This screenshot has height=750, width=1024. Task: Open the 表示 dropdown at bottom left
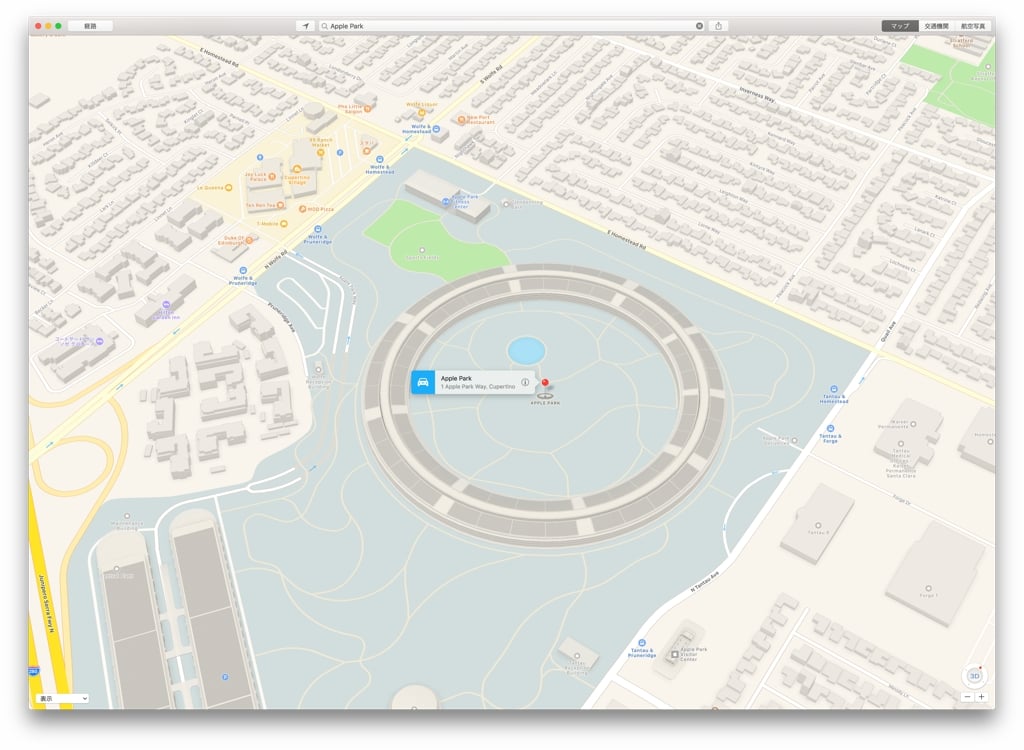(60, 698)
